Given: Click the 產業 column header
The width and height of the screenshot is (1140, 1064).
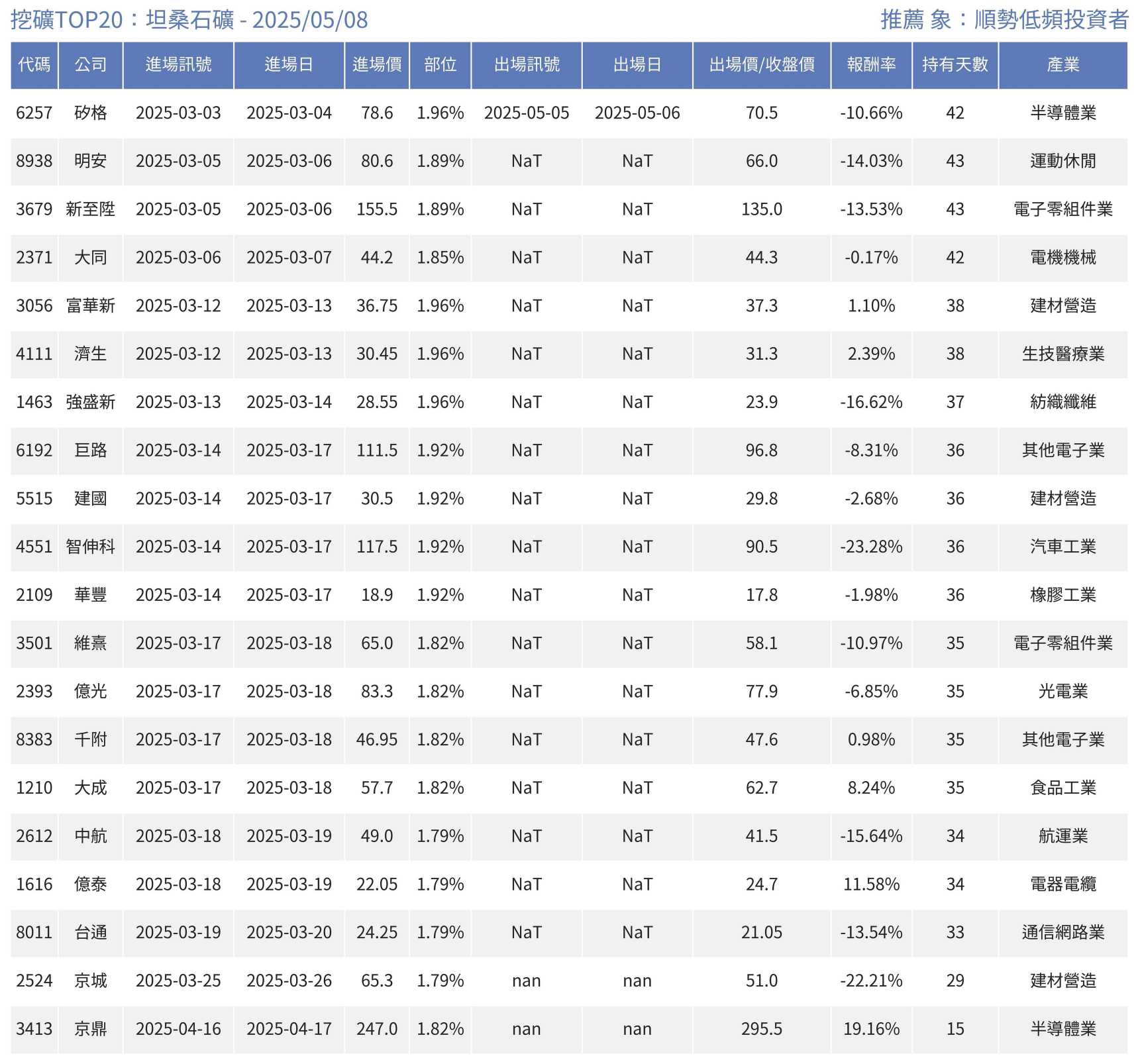Looking at the screenshot, I should pyautogui.click(x=1063, y=65).
